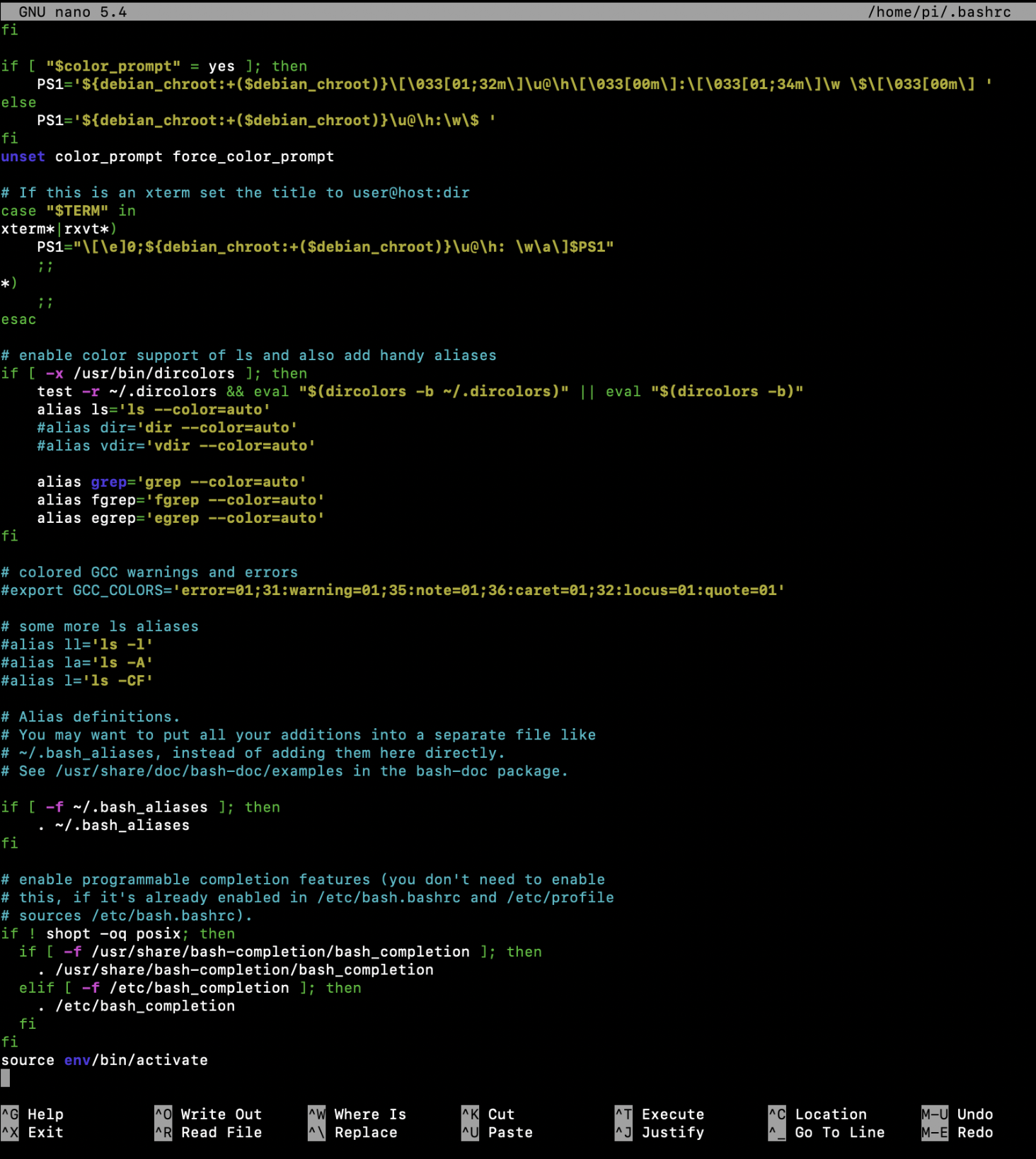This screenshot has height=1159, width=1036.
Task: Click the '# See /usr/share/doc/bash-doc/examples' comment
Action: [x=284, y=771]
